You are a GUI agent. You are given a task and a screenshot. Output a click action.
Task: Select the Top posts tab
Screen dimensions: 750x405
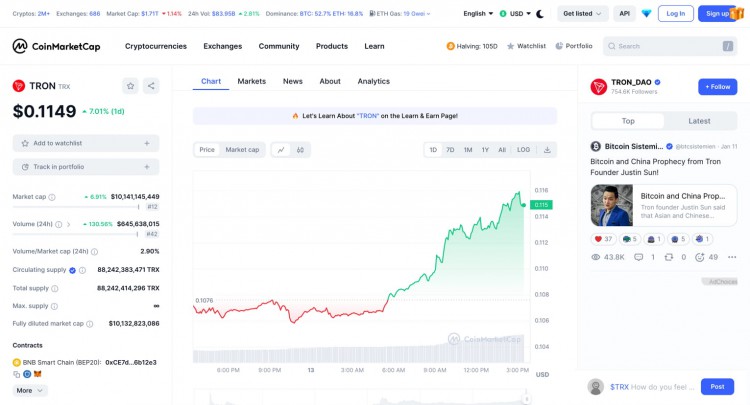coord(628,121)
